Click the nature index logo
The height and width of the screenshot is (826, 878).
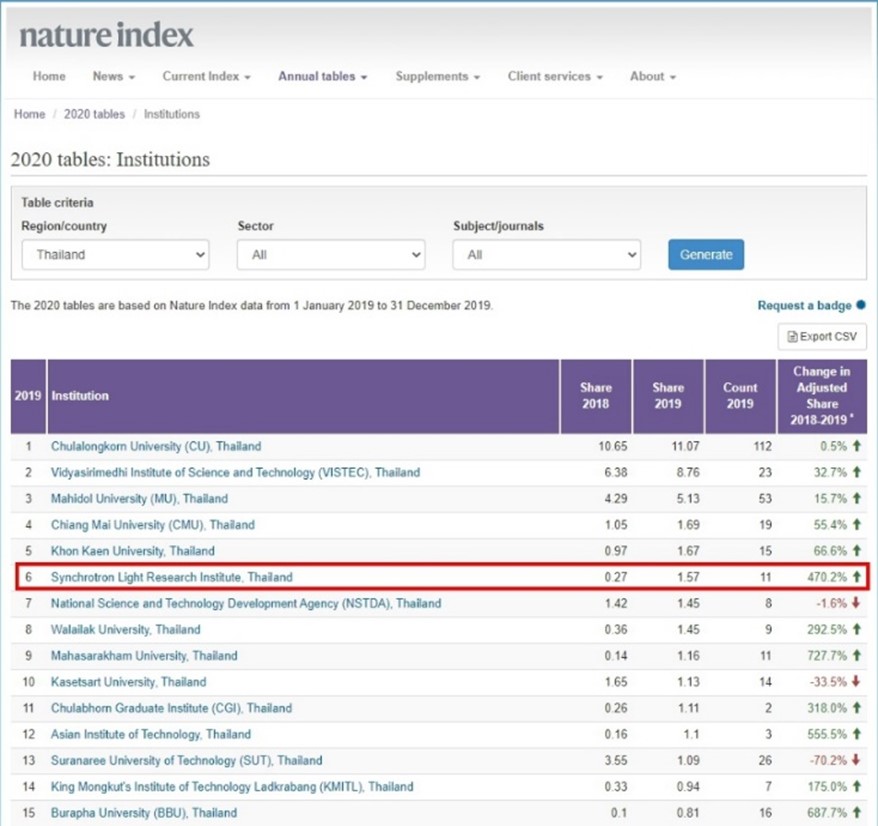tap(106, 35)
